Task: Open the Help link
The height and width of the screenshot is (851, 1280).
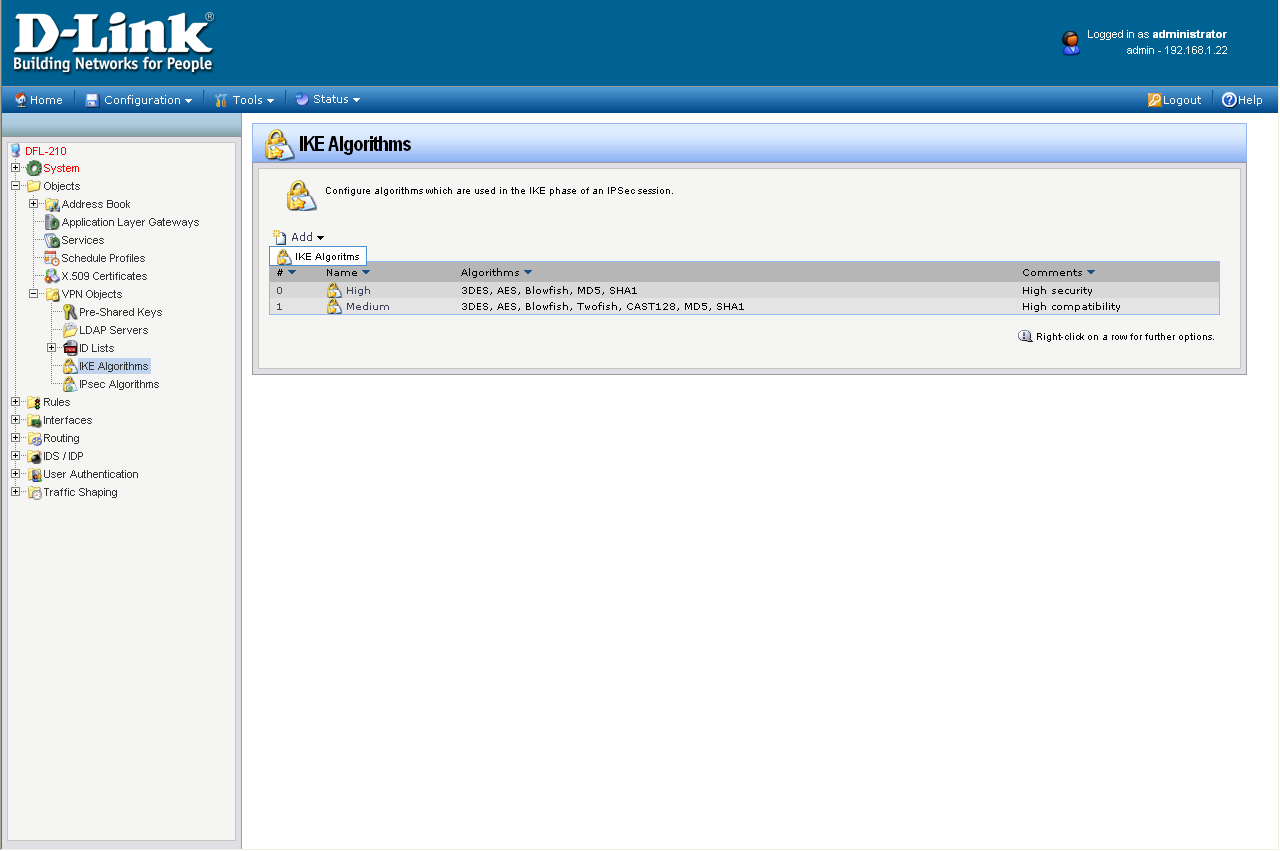Action: point(1242,100)
